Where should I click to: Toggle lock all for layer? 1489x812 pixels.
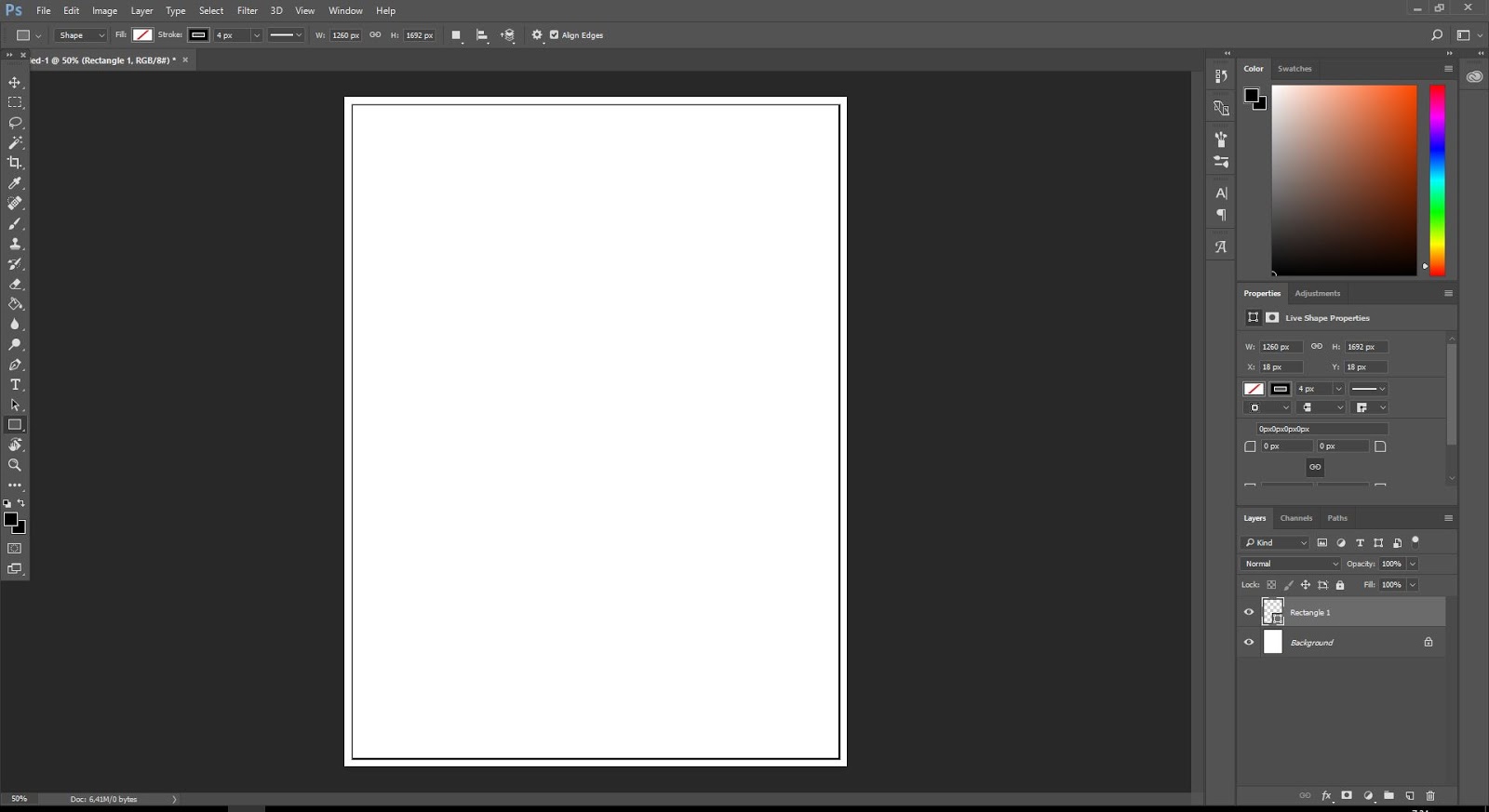click(1340, 585)
